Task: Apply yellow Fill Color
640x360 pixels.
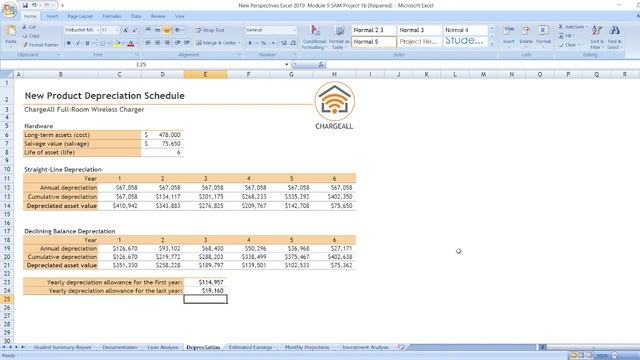Action: [x=117, y=43]
